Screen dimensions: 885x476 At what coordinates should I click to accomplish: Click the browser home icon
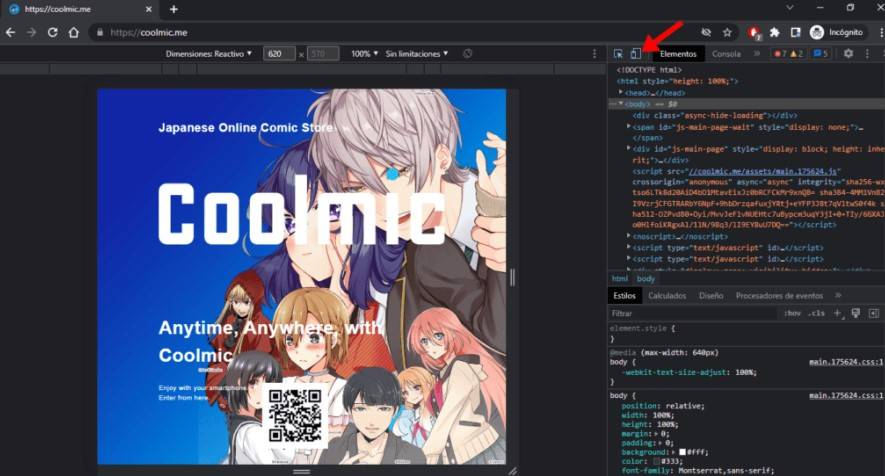[x=73, y=33]
